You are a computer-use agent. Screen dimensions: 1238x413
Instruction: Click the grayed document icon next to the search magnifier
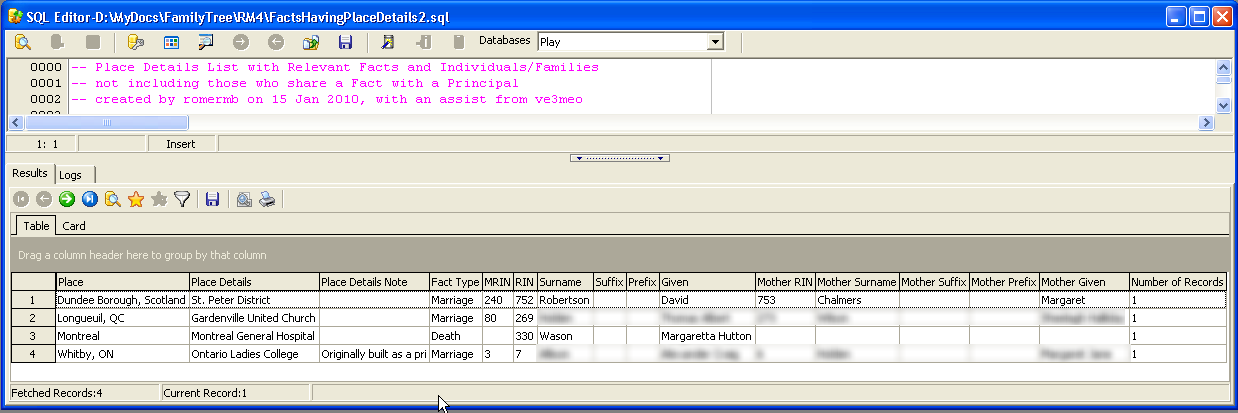pyautogui.click(x=57, y=42)
